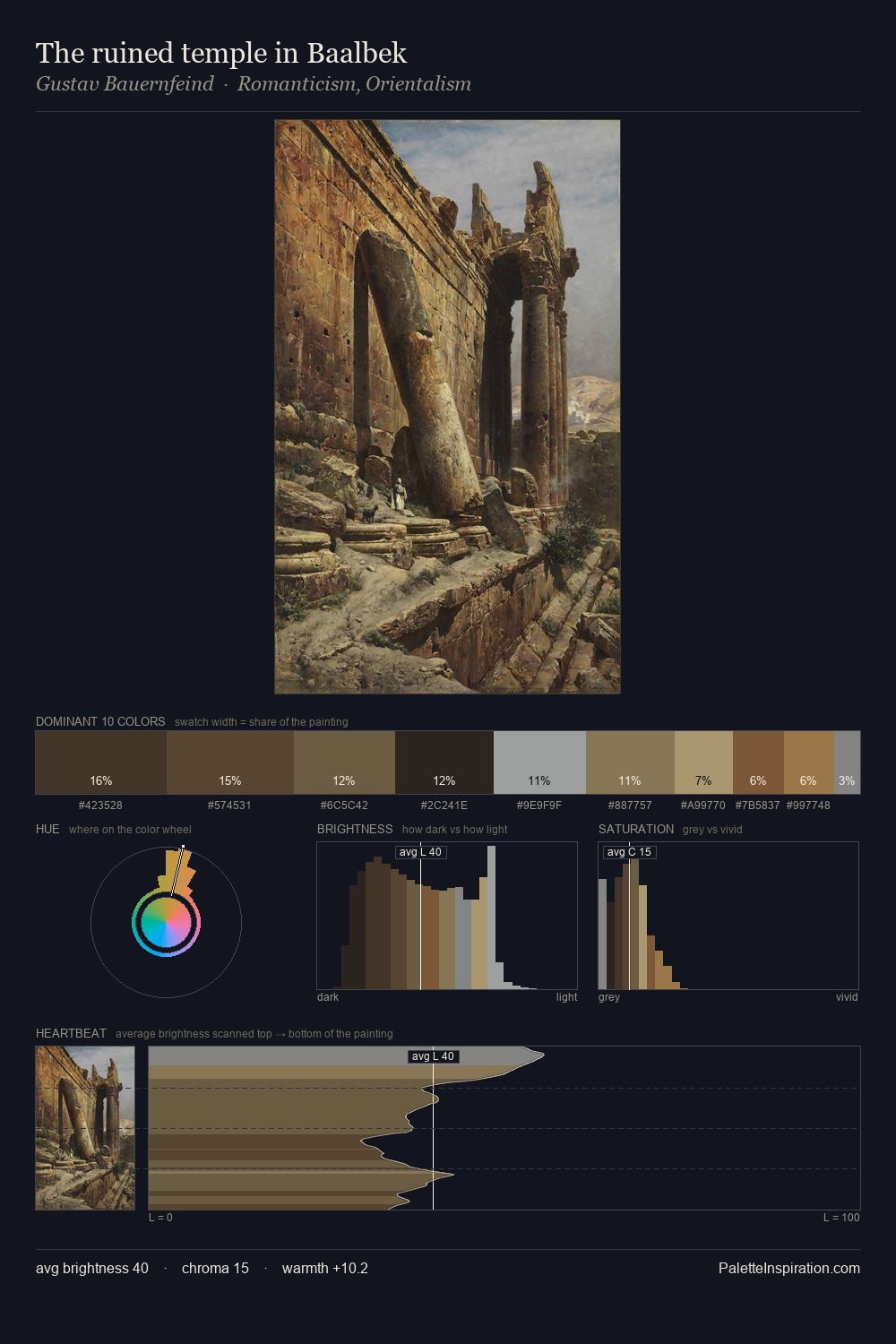Click the avg L 40 label in Heartbeat
This screenshot has height=1344, width=896.
coord(433,1056)
